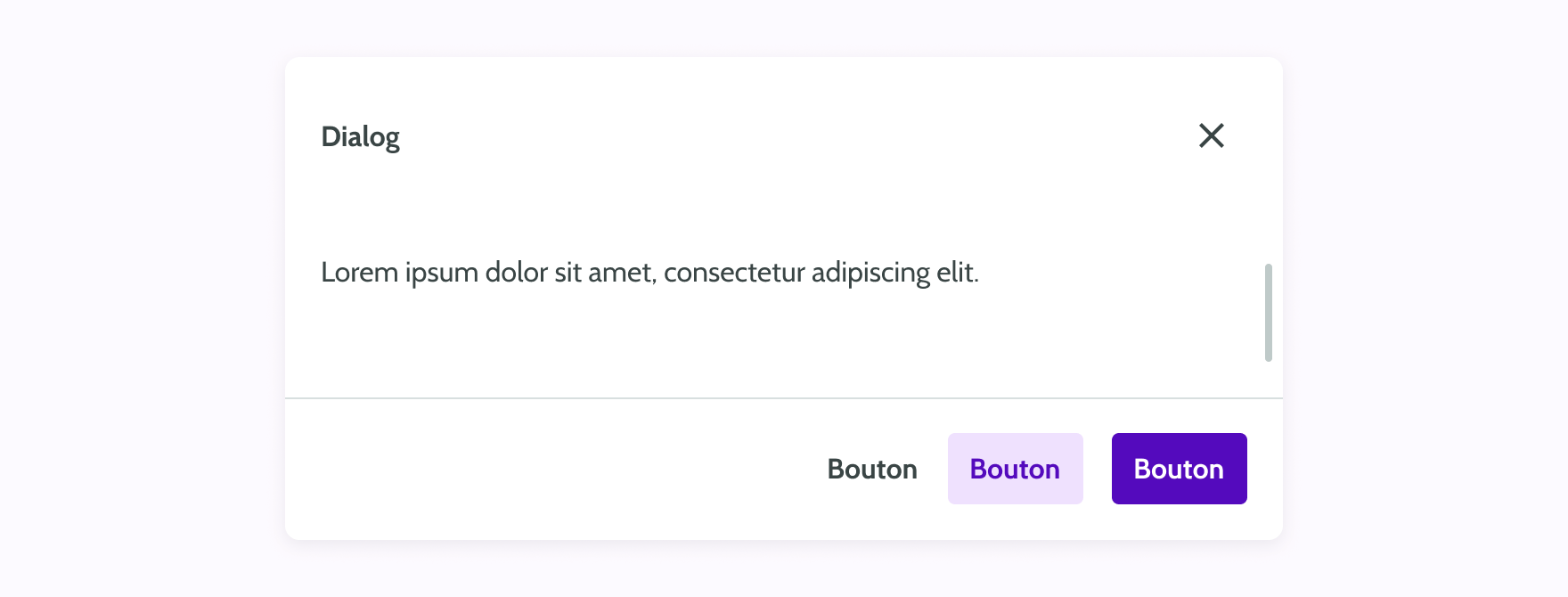
Task: Click the middle Bouton with lavender background
Action: coord(1015,468)
